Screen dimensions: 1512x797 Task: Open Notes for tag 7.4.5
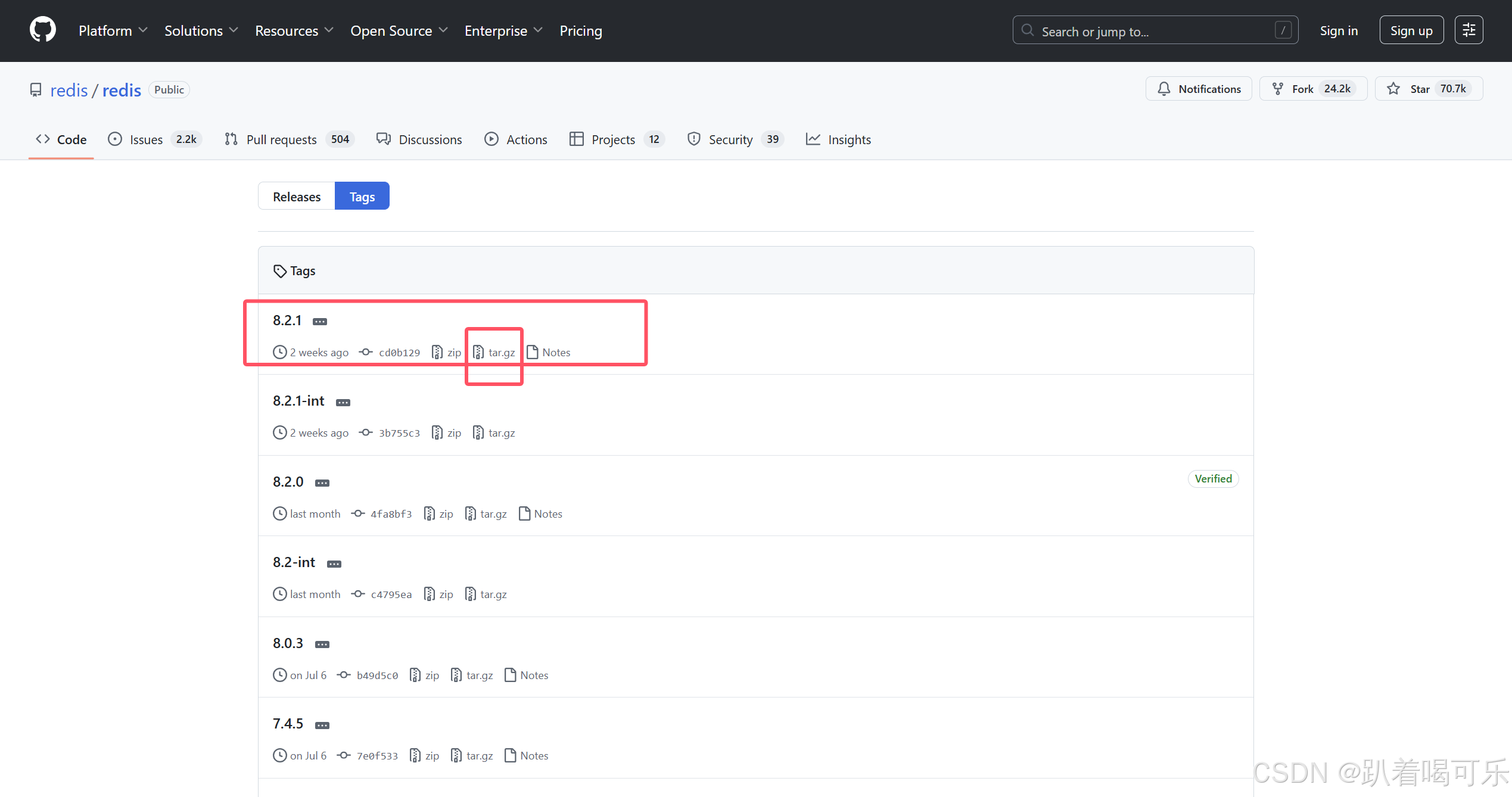pyautogui.click(x=527, y=755)
